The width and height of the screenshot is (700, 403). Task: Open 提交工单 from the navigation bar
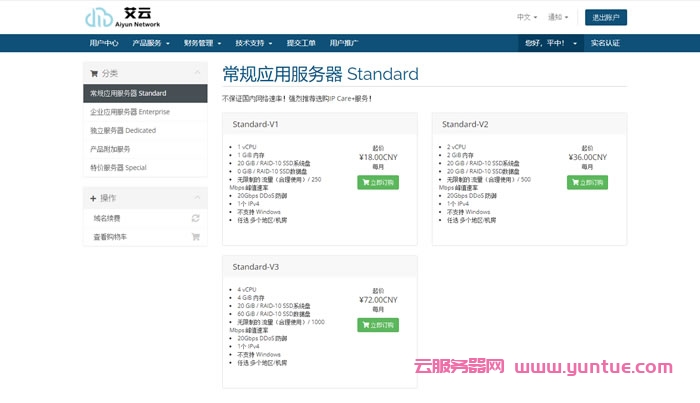click(301, 44)
